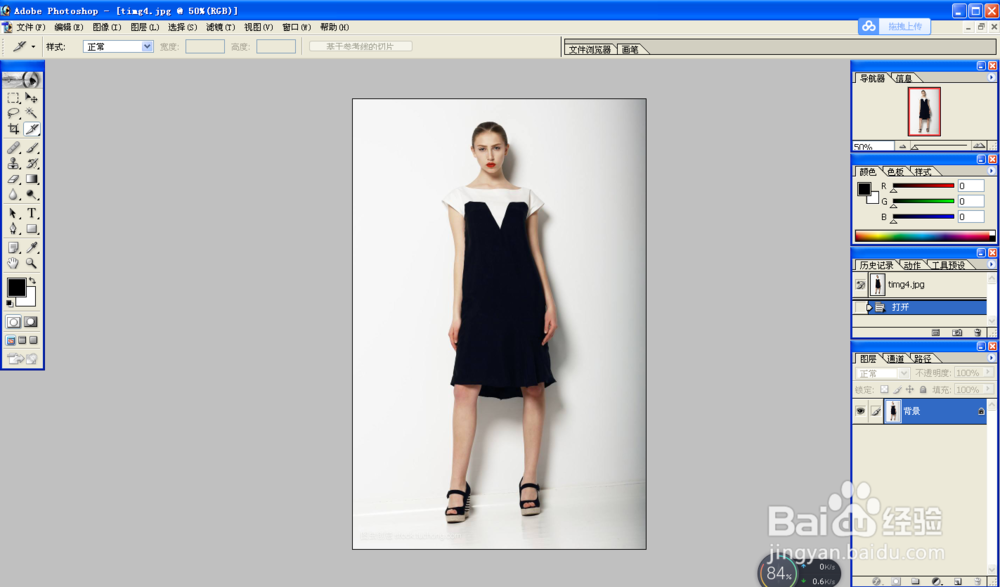Create new snapshot in History panel
Image resolution: width=1000 pixels, height=587 pixels.
point(957,332)
